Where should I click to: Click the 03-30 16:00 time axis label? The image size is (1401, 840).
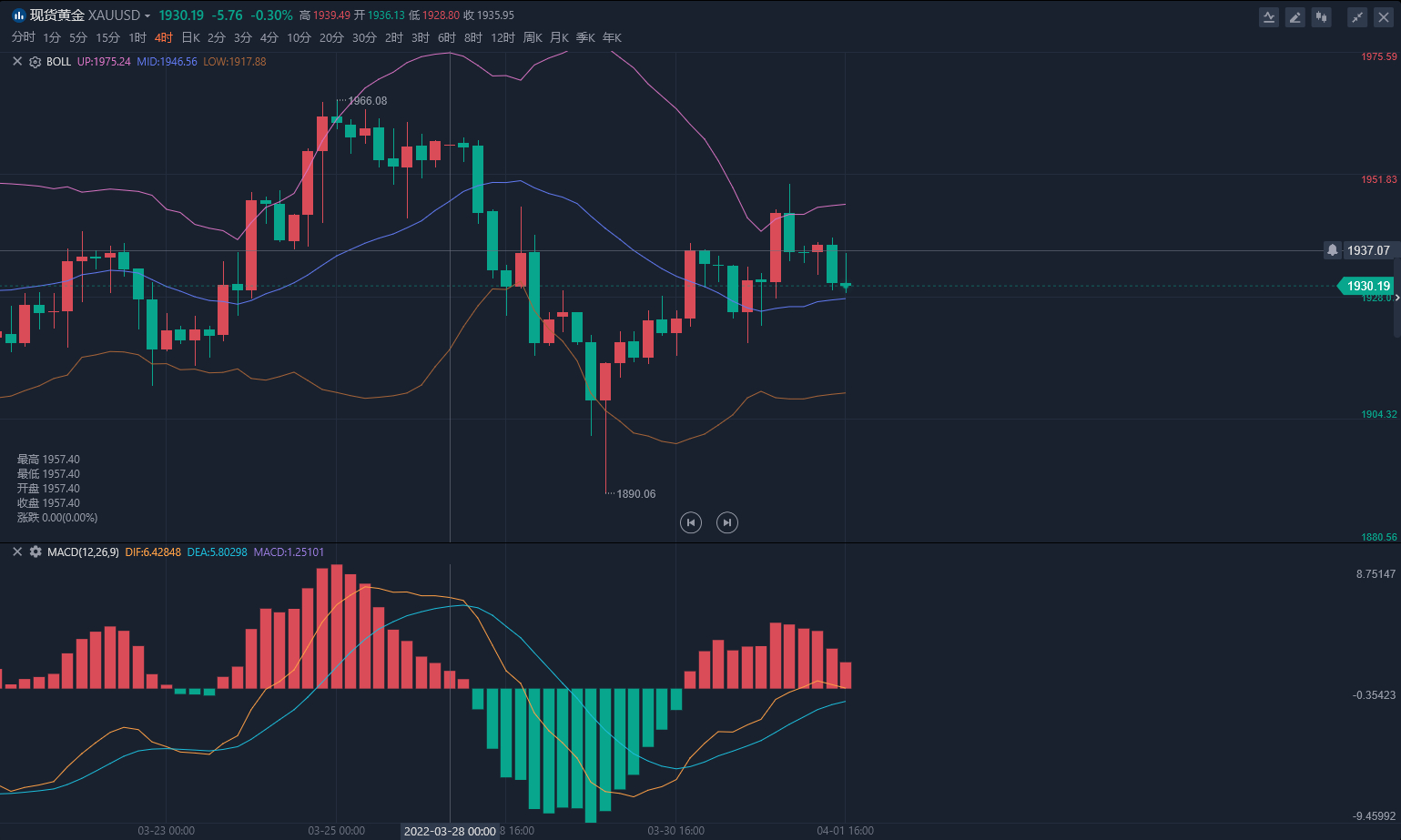(x=675, y=831)
